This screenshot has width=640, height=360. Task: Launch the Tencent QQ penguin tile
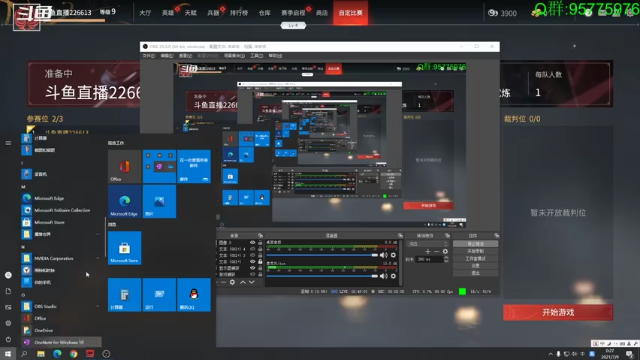point(194,295)
